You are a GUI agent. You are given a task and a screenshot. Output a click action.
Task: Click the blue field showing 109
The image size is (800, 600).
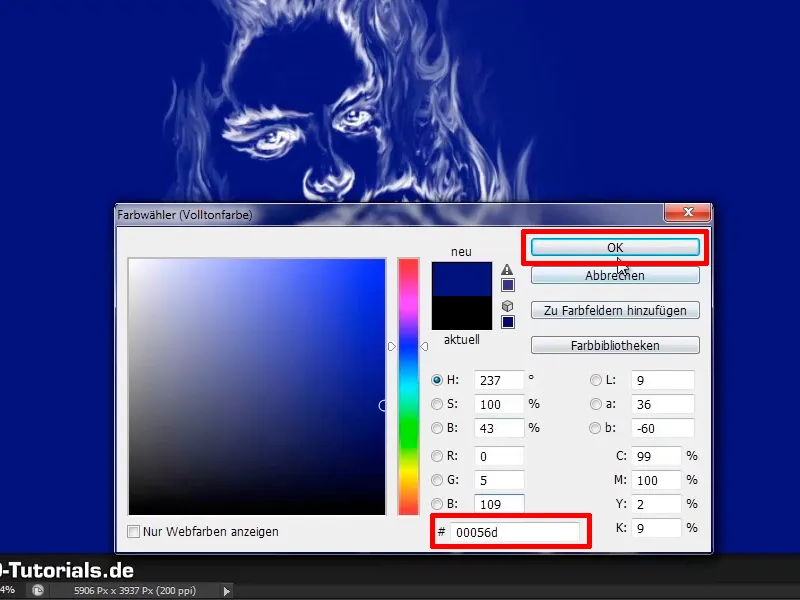point(499,504)
